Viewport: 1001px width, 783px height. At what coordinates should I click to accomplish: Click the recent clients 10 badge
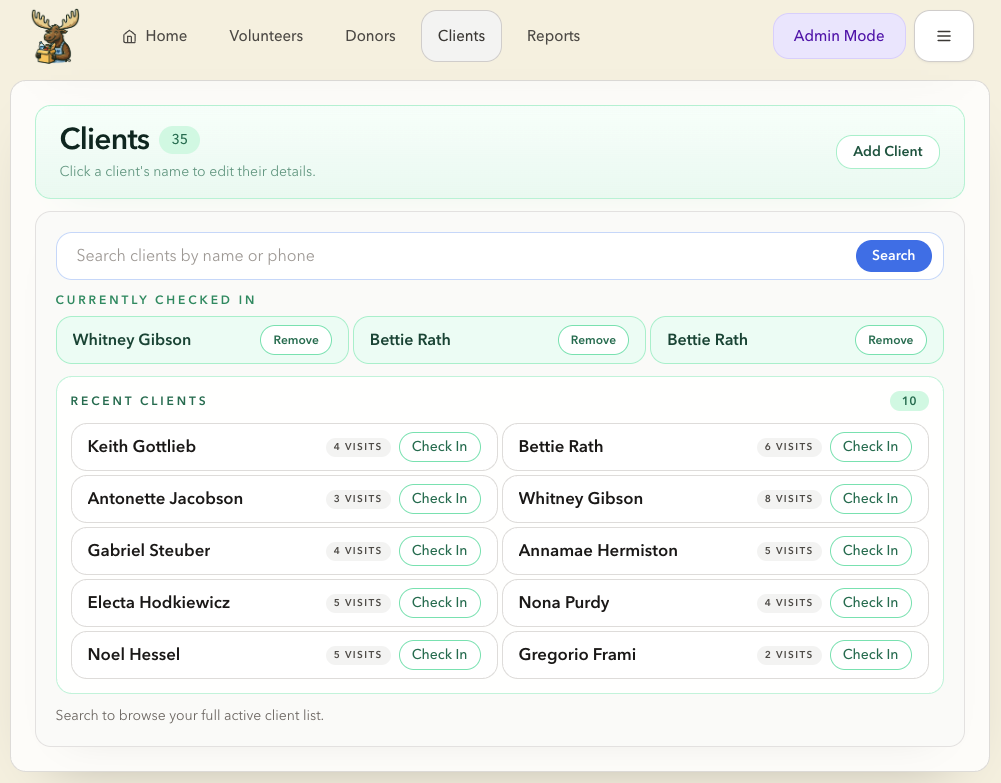tap(909, 401)
